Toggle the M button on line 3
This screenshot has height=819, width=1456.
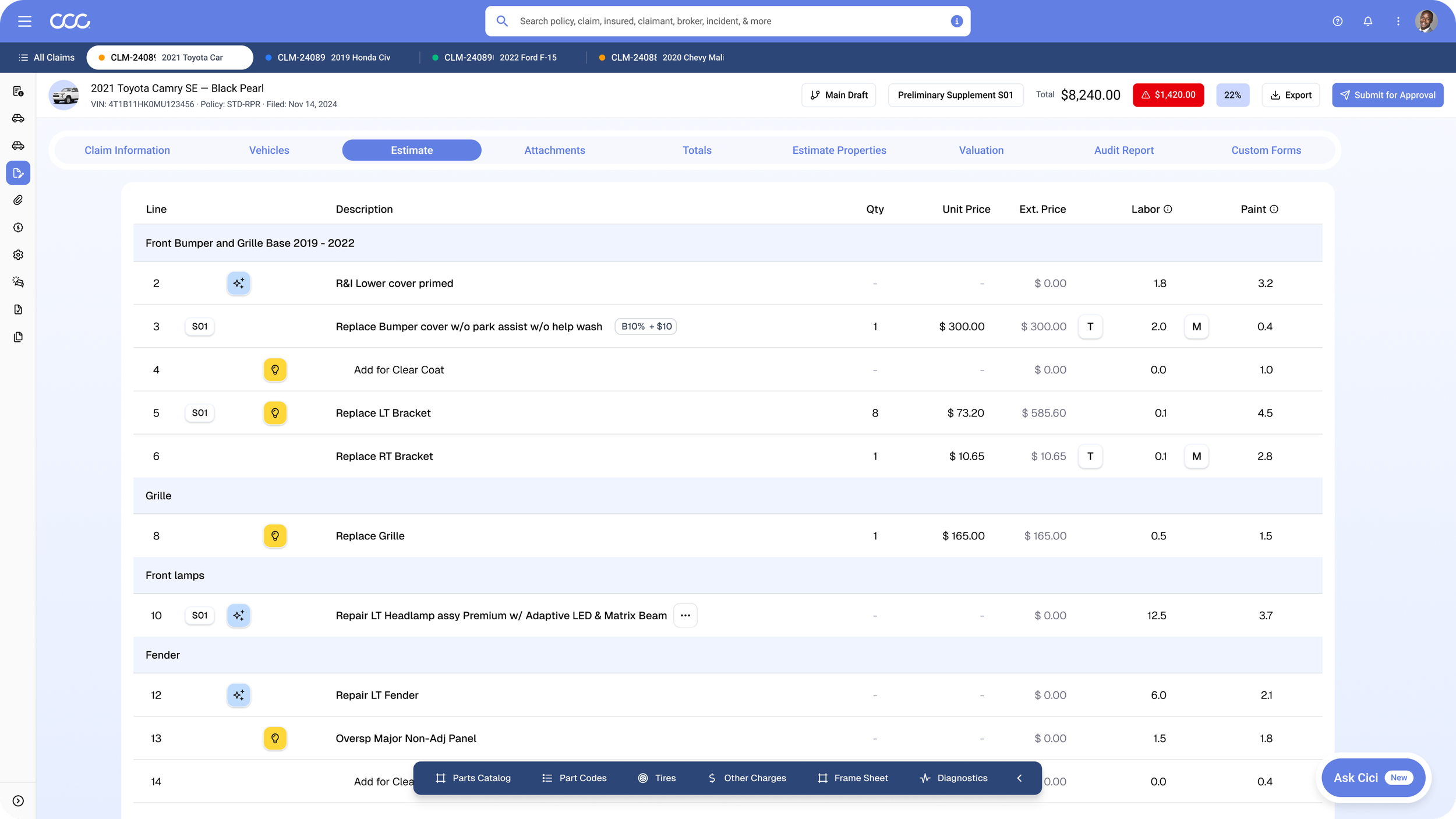click(x=1196, y=327)
